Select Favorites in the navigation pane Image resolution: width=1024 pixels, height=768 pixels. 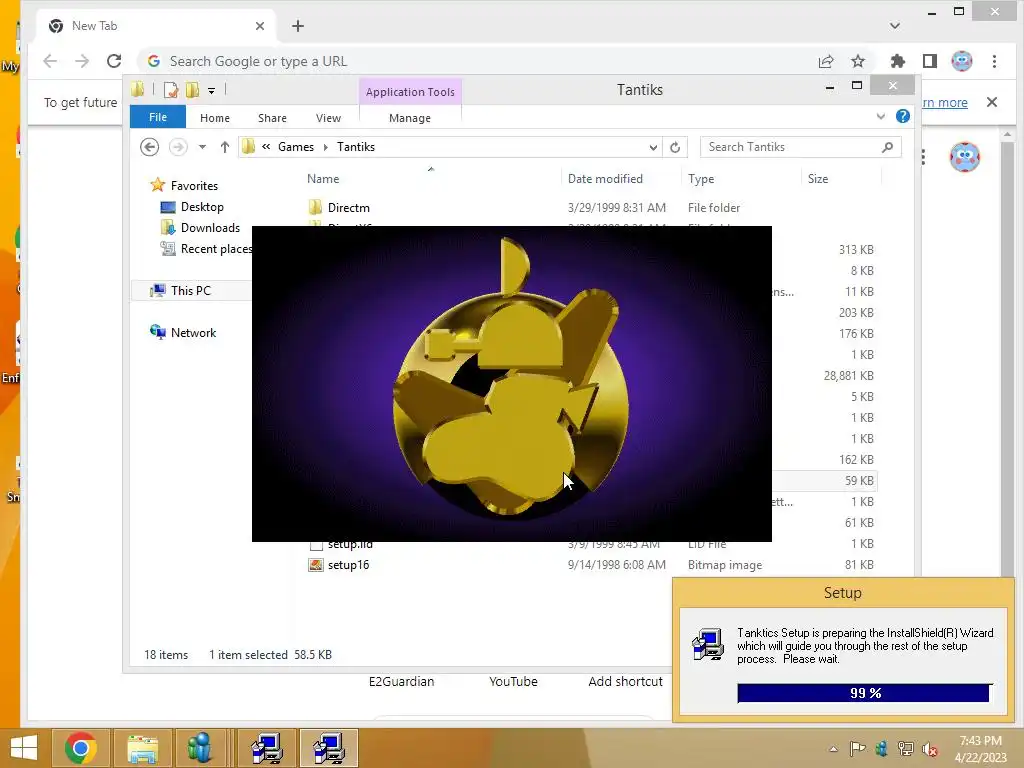pos(194,186)
